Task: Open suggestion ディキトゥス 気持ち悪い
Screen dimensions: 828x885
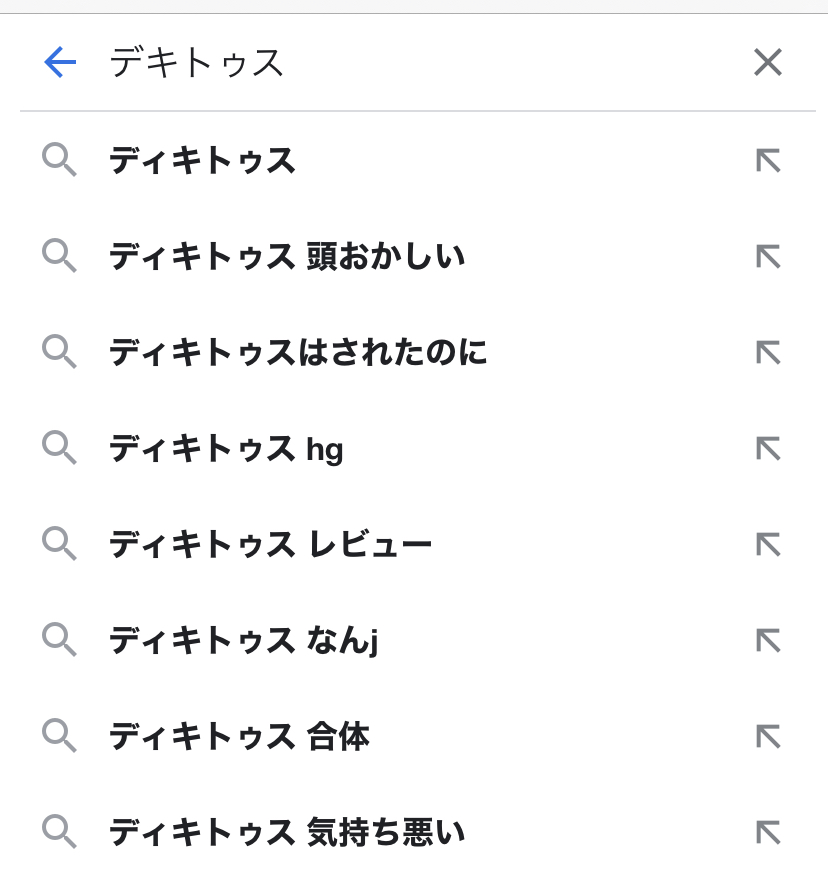Action: click(287, 832)
